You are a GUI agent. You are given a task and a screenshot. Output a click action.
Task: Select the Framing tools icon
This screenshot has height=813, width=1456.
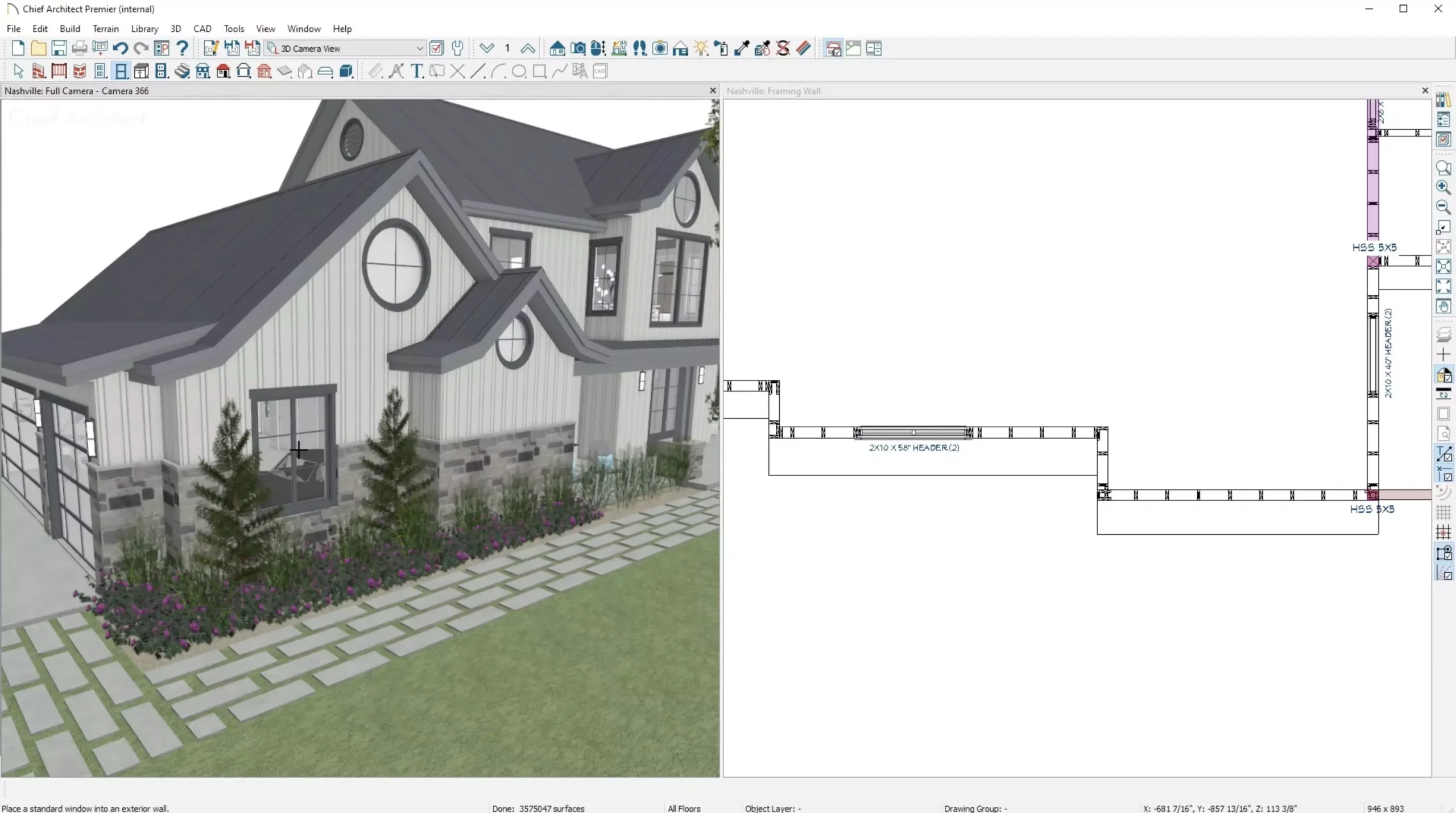pyautogui.click(x=264, y=71)
